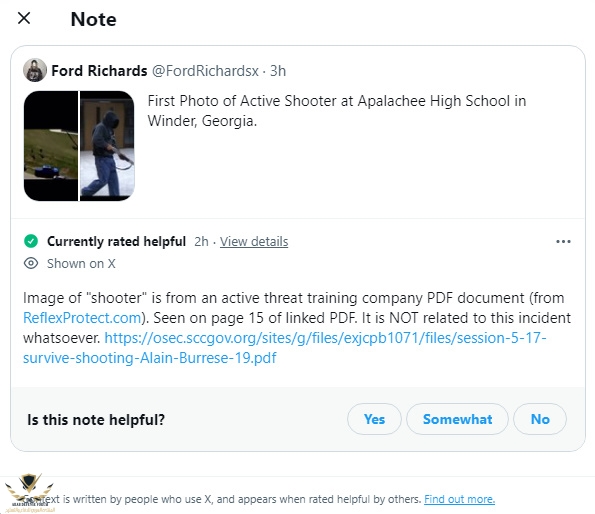Image resolution: width=595 pixels, height=514 pixels.
Task: Click the Ford Richards display name
Action: tap(99, 71)
